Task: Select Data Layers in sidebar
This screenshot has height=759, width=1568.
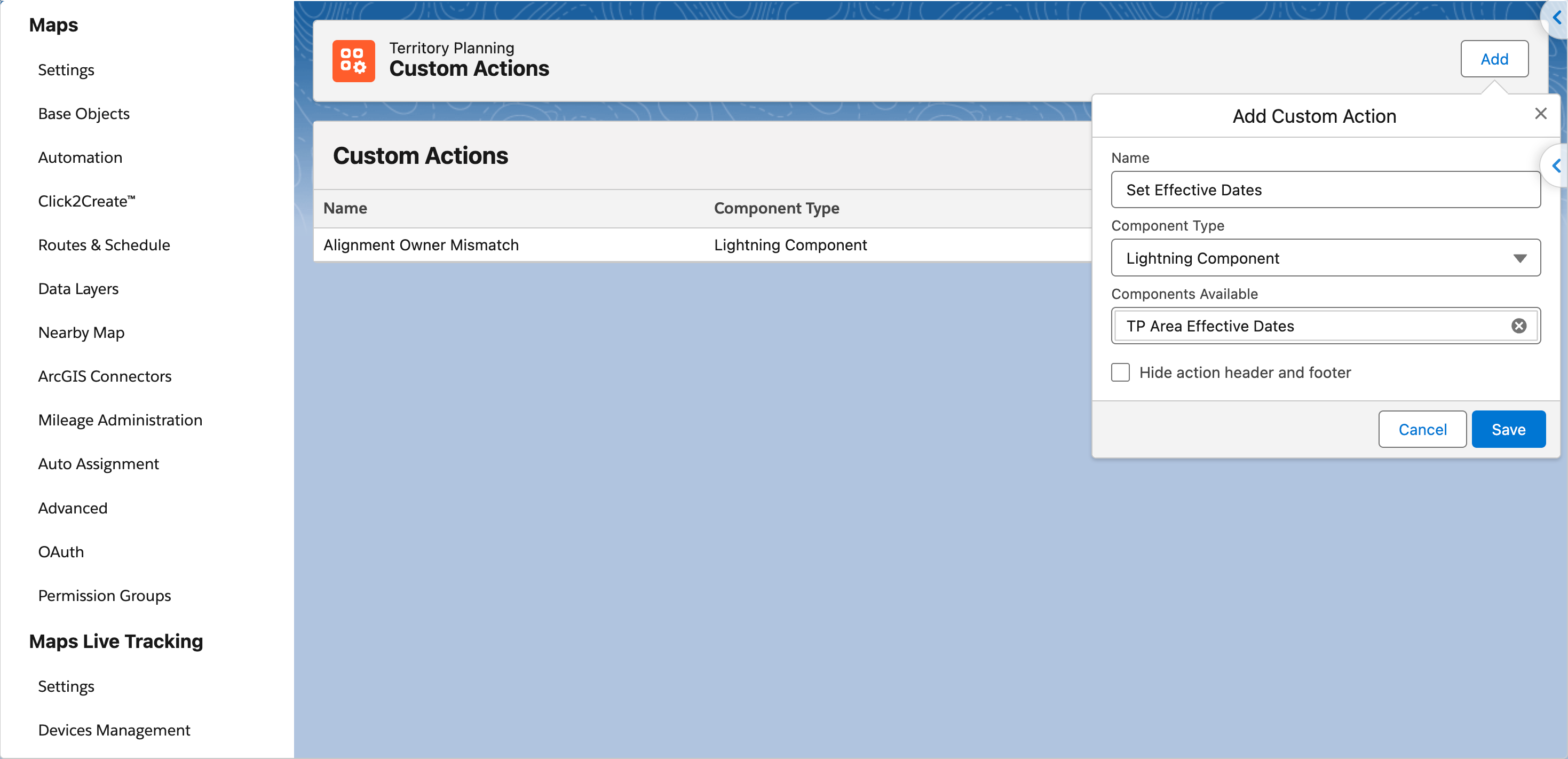Action: (x=78, y=289)
